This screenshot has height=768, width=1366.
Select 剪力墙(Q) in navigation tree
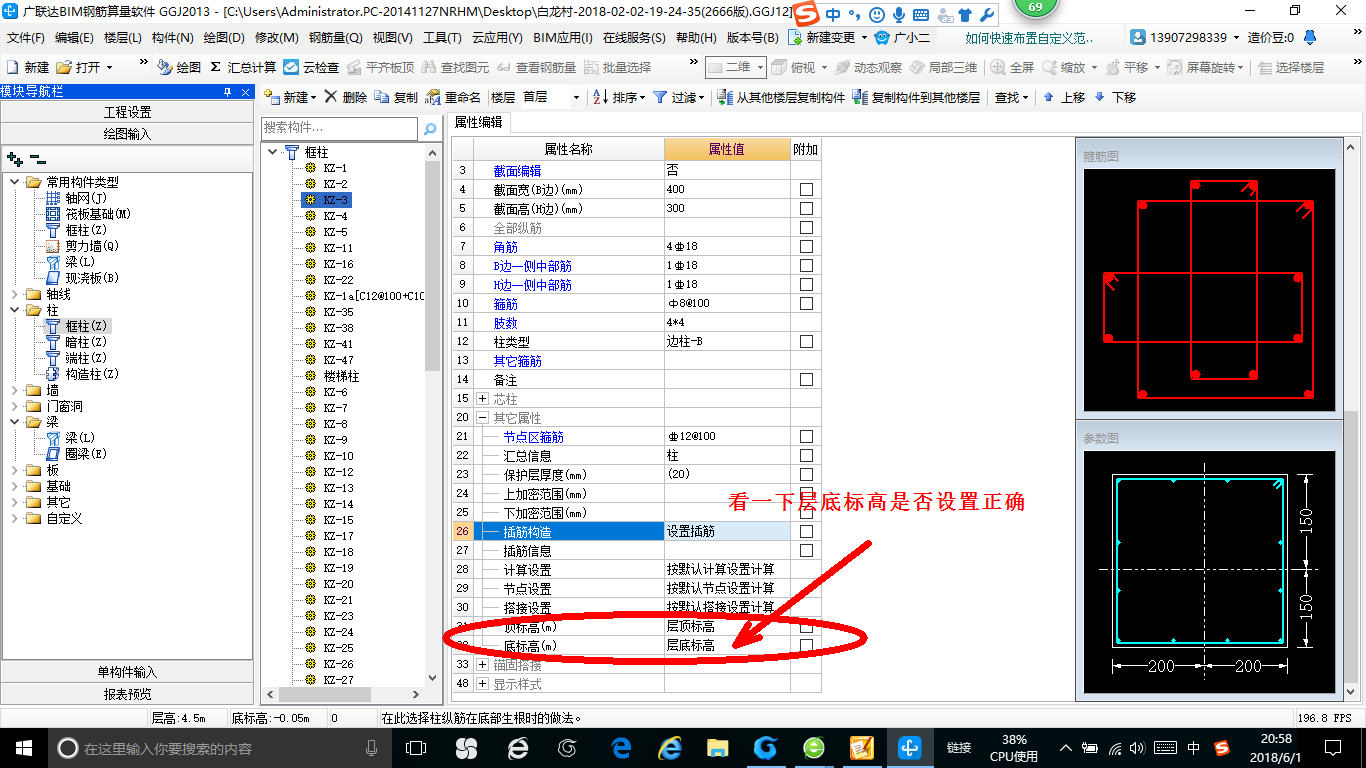click(x=92, y=246)
